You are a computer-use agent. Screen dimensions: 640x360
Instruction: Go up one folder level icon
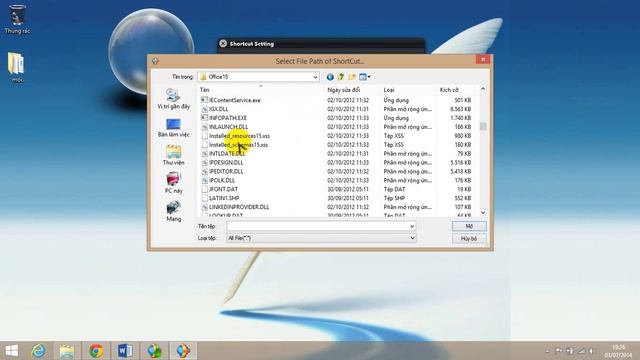341,77
